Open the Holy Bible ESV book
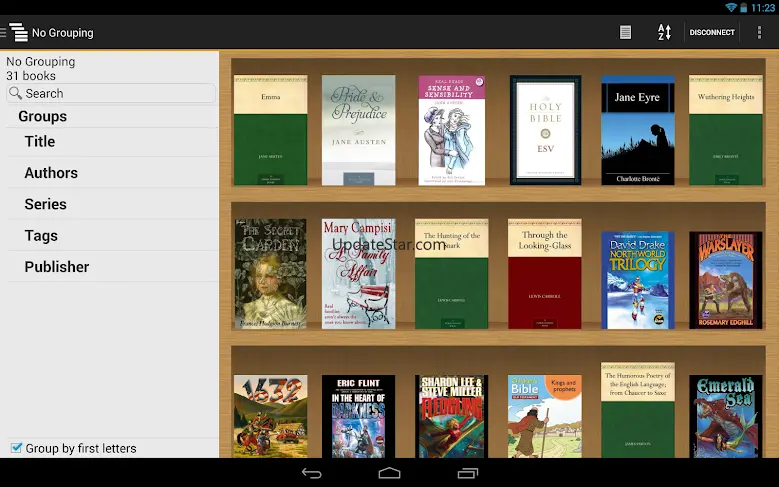 click(545, 130)
